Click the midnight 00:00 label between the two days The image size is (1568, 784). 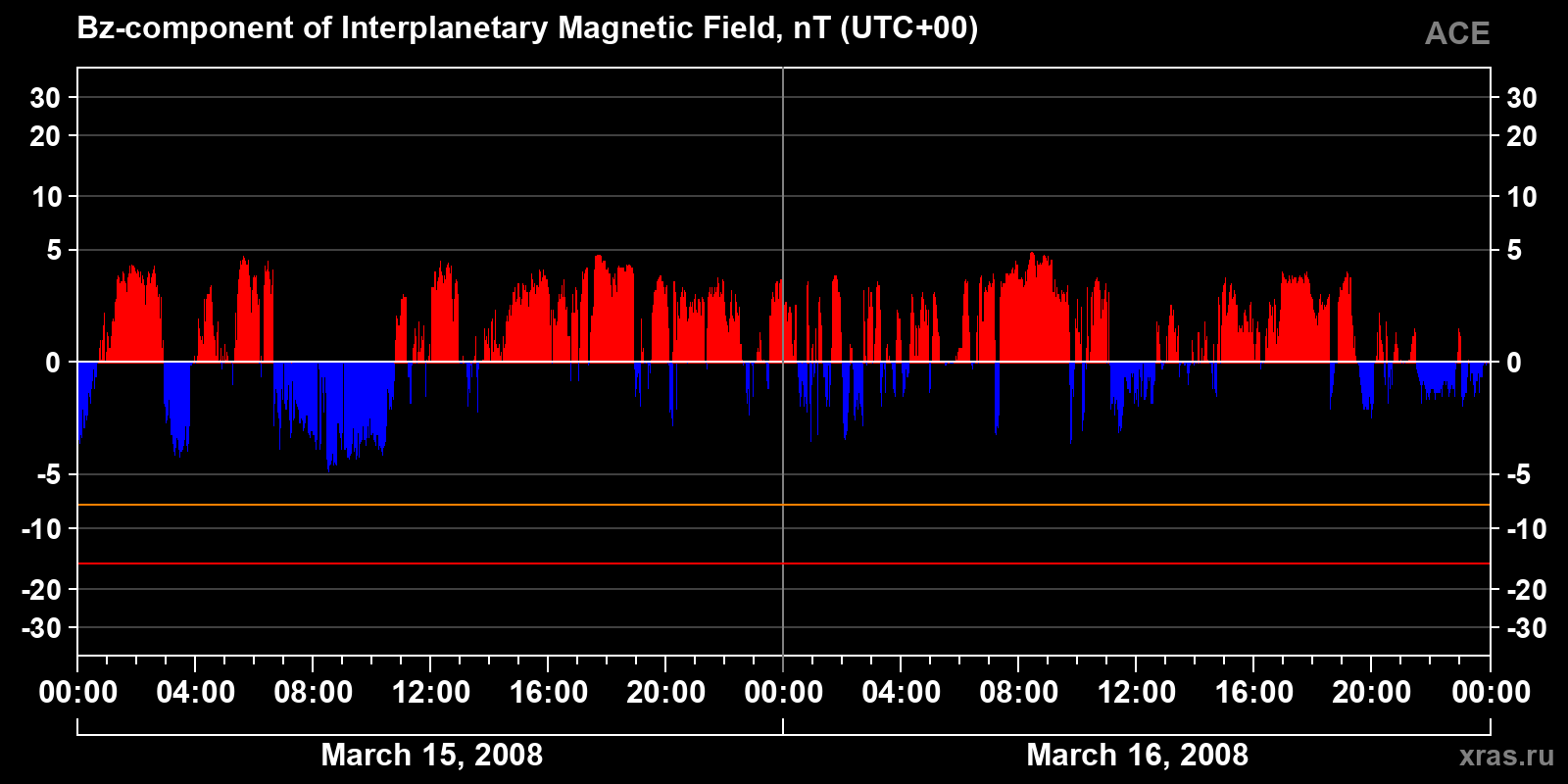coord(784,693)
